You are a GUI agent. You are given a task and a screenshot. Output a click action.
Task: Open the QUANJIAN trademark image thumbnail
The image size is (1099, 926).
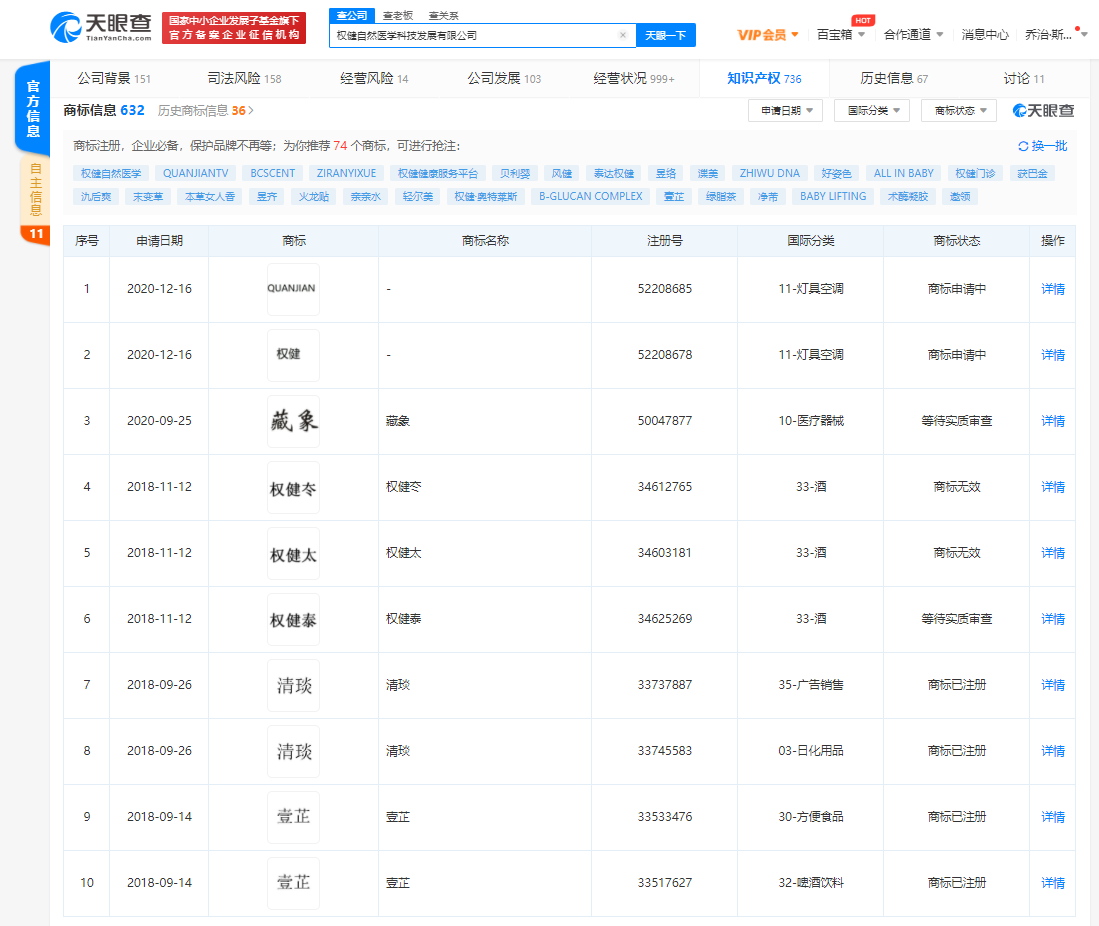point(293,289)
